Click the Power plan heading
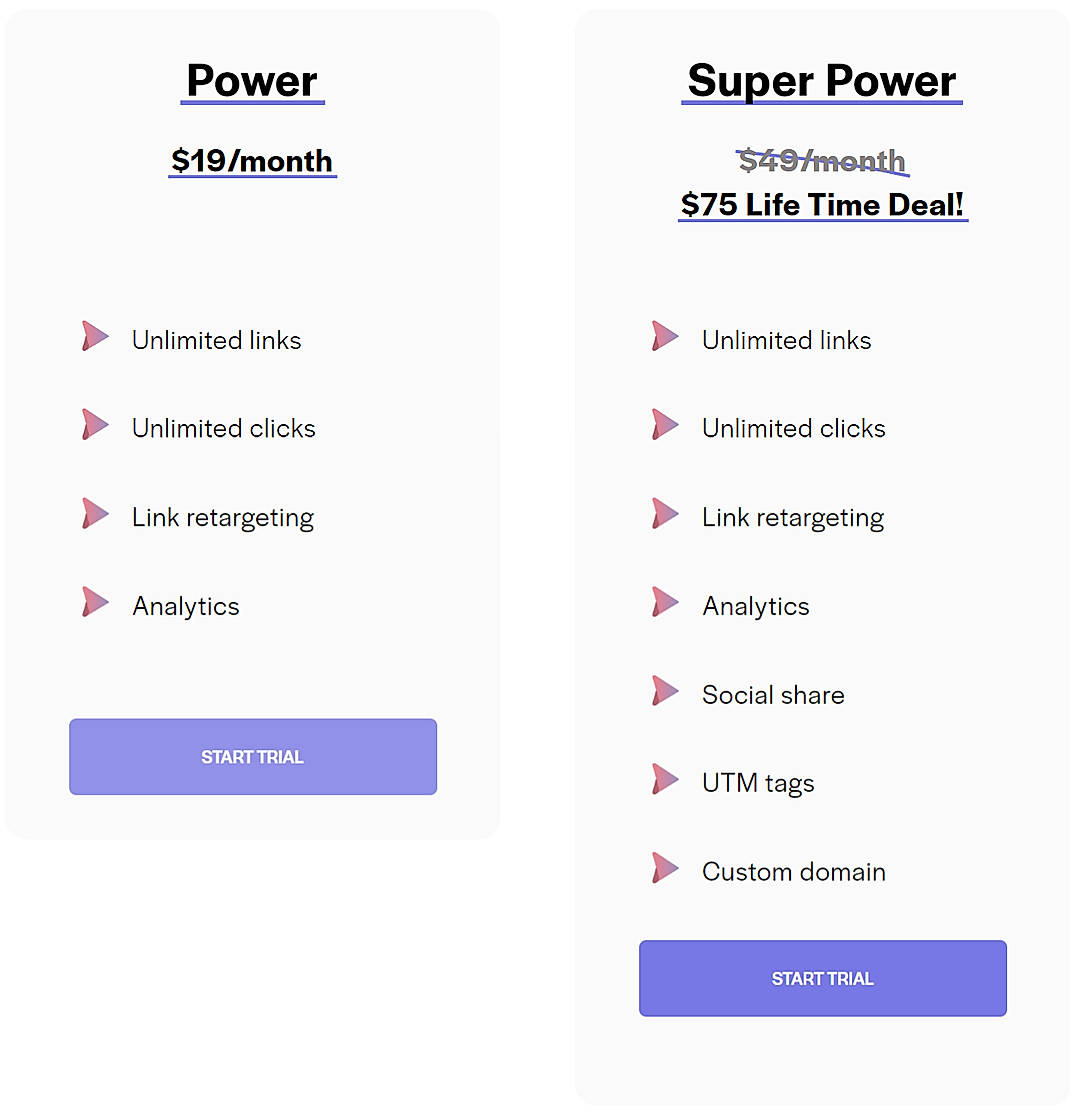 click(252, 80)
